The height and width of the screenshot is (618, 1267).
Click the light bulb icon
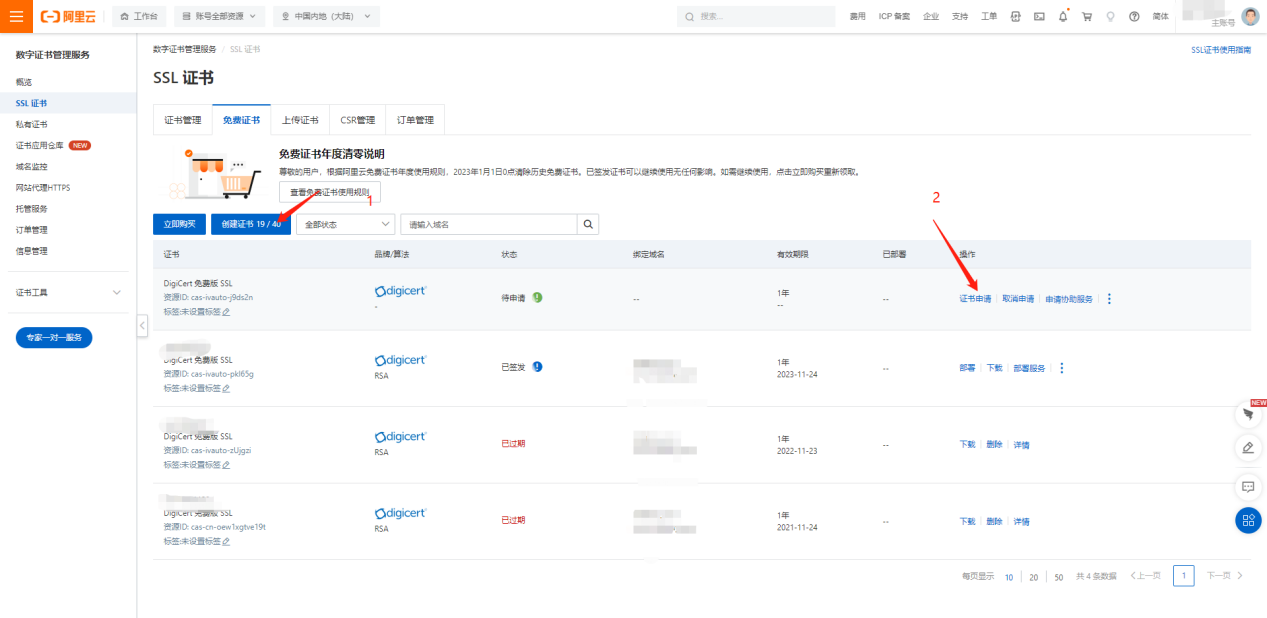[1110, 17]
